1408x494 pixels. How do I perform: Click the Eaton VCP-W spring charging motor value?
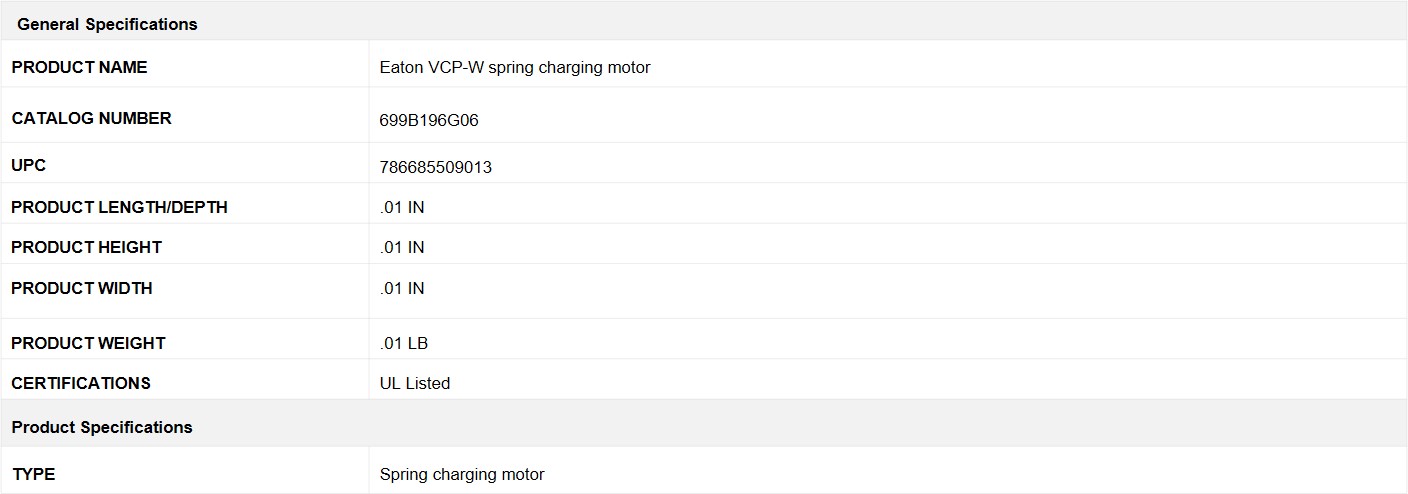(x=515, y=67)
